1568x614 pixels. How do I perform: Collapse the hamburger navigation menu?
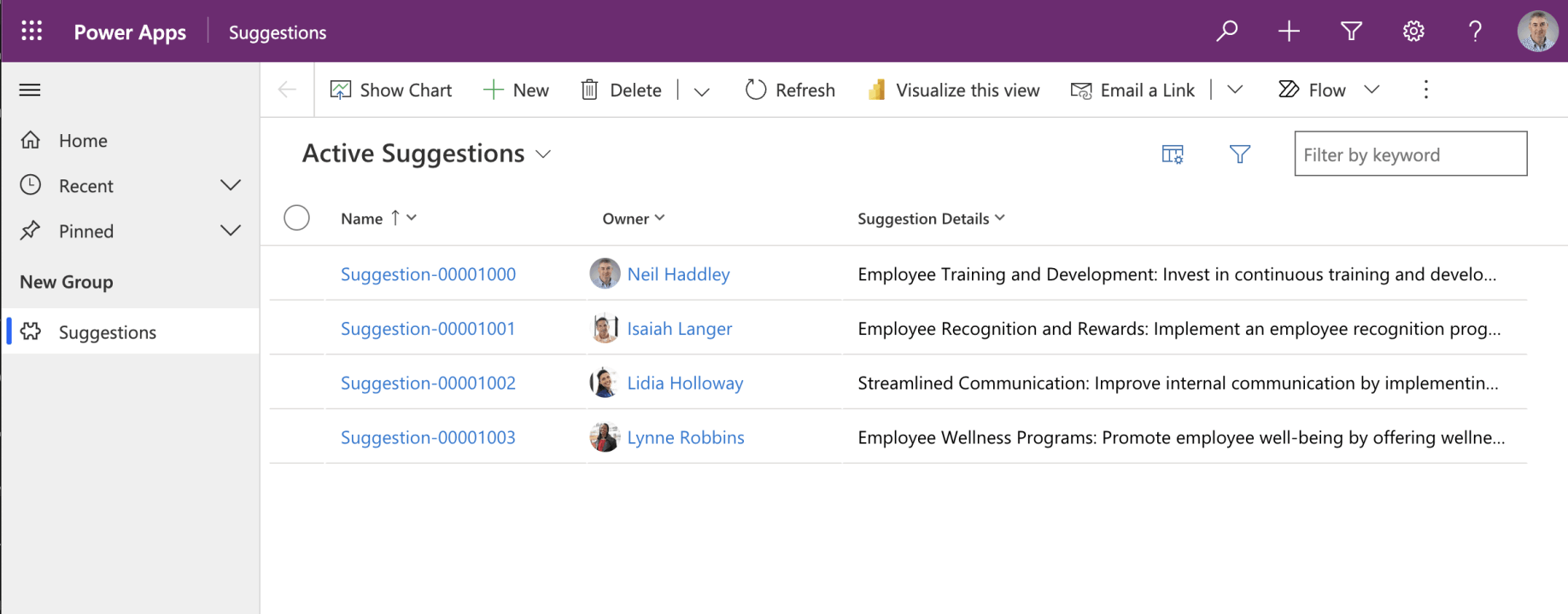click(x=30, y=90)
